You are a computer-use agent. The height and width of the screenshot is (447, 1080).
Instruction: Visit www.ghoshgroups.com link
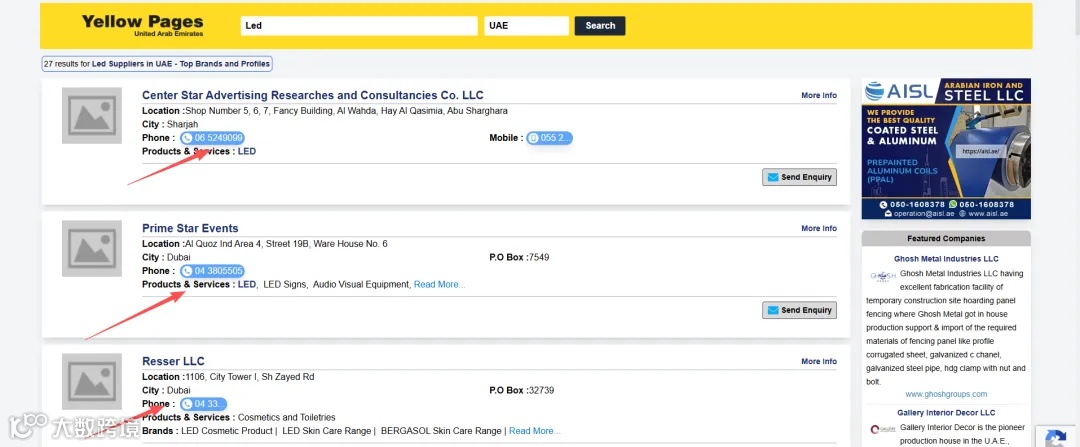(946, 394)
